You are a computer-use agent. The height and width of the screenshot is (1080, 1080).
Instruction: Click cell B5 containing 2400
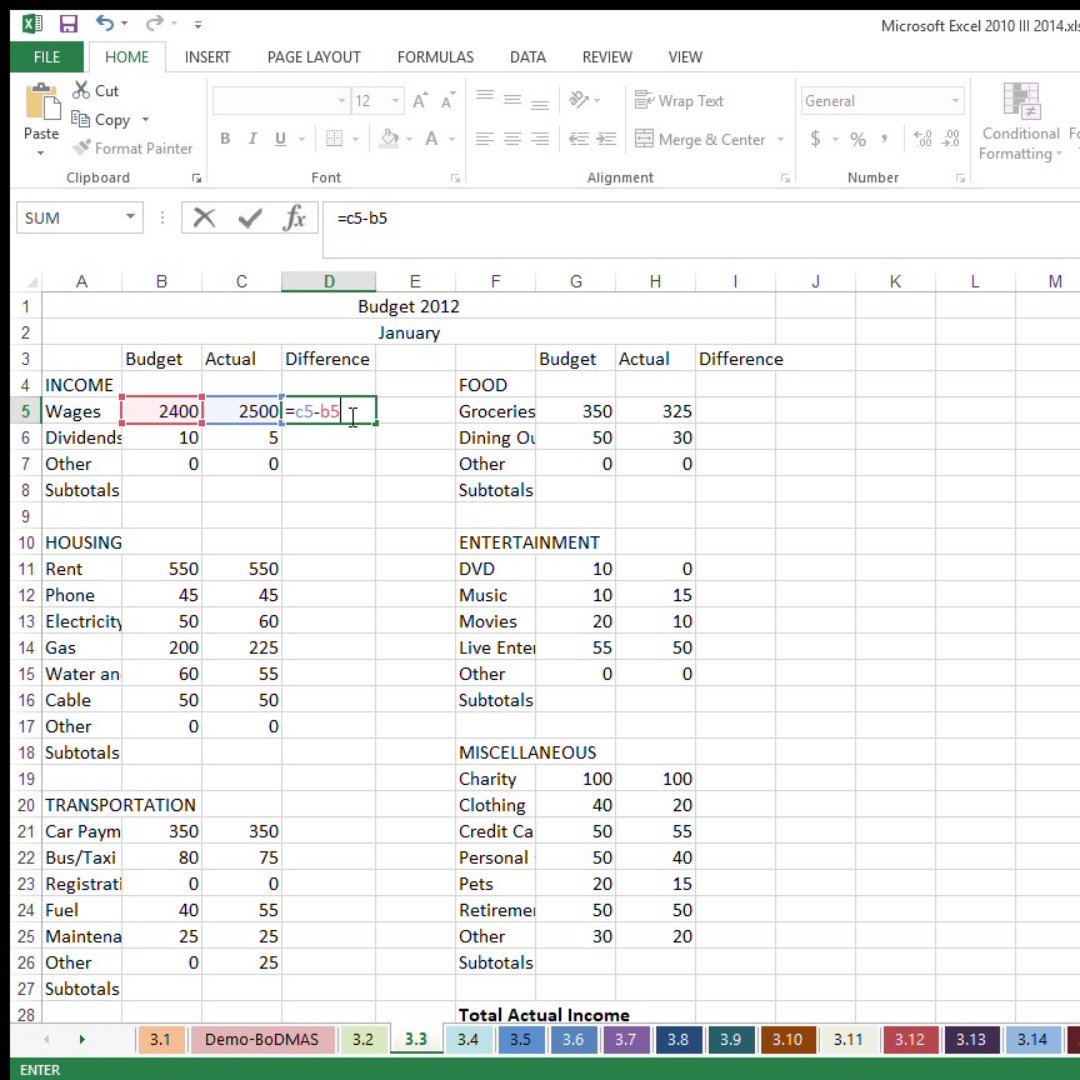(x=162, y=411)
